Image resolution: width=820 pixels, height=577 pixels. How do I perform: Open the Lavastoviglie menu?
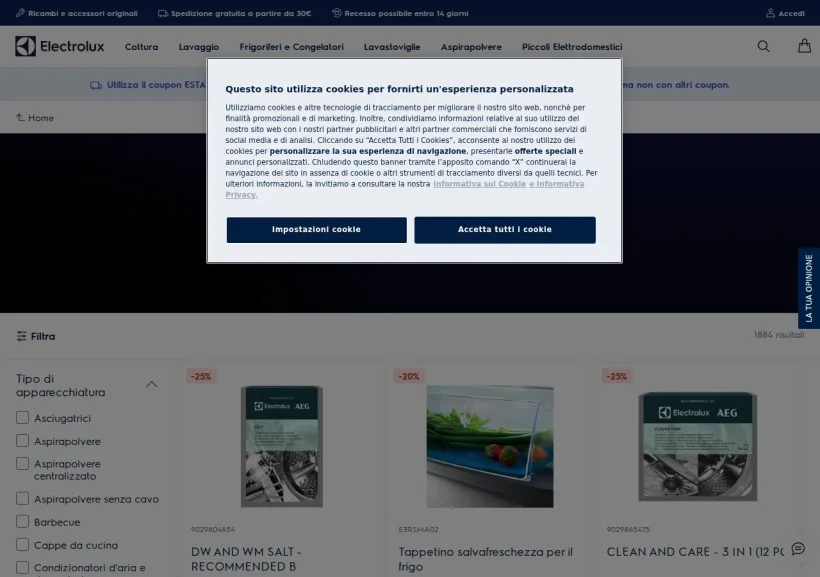tap(392, 47)
